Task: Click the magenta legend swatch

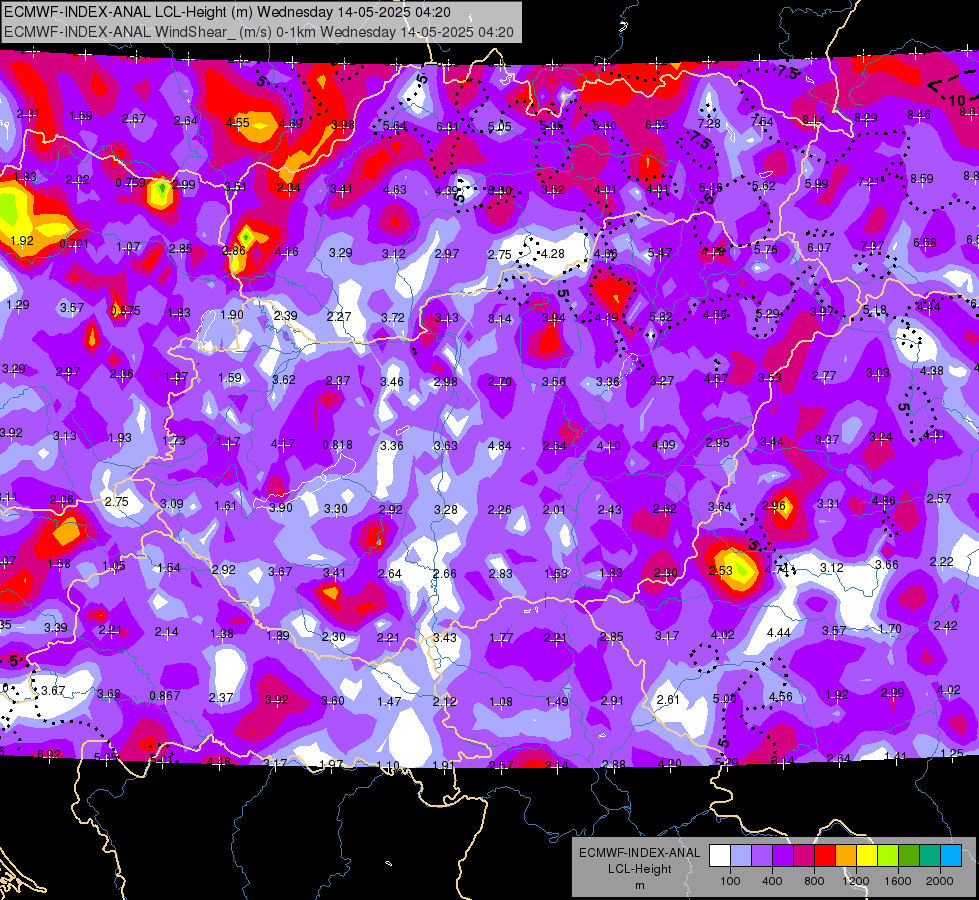Action: point(804,856)
